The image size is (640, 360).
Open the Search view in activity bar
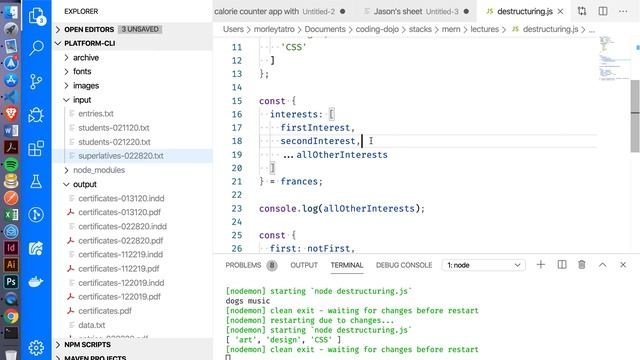click(x=36, y=48)
